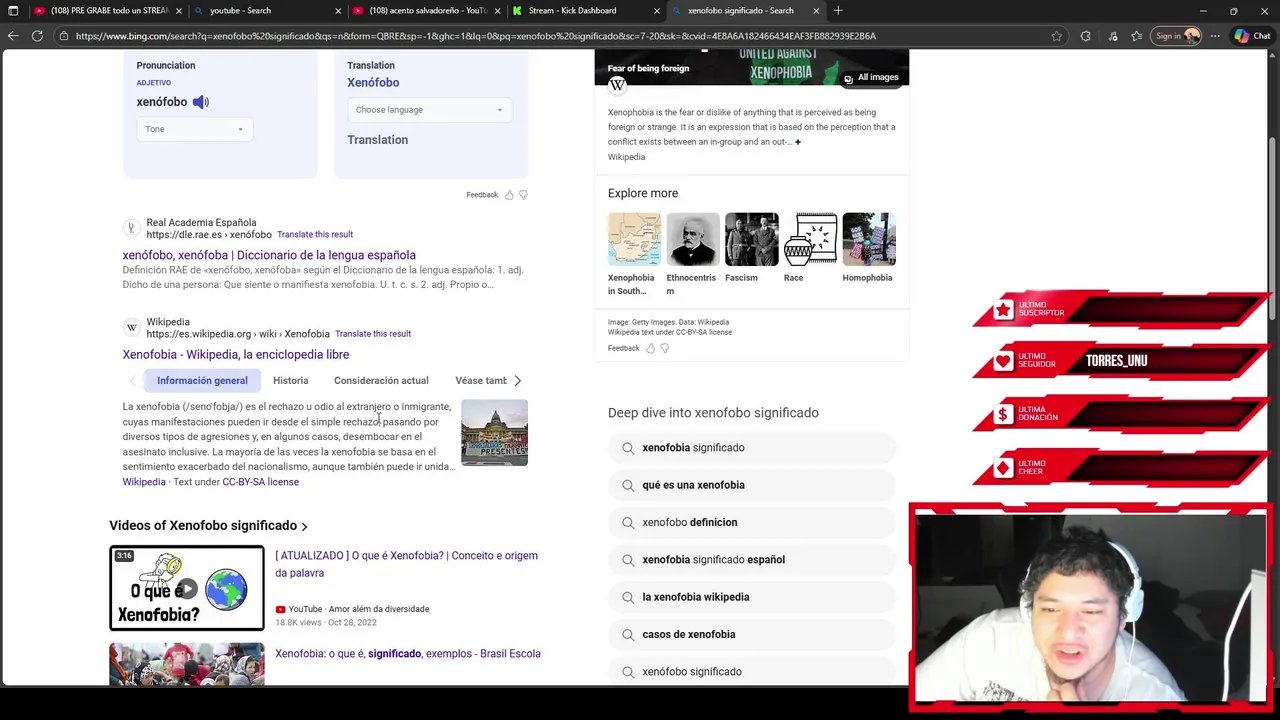Play xenófobo pronunciation audio
Screen dimensions: 1280x720
coord(201,102)
